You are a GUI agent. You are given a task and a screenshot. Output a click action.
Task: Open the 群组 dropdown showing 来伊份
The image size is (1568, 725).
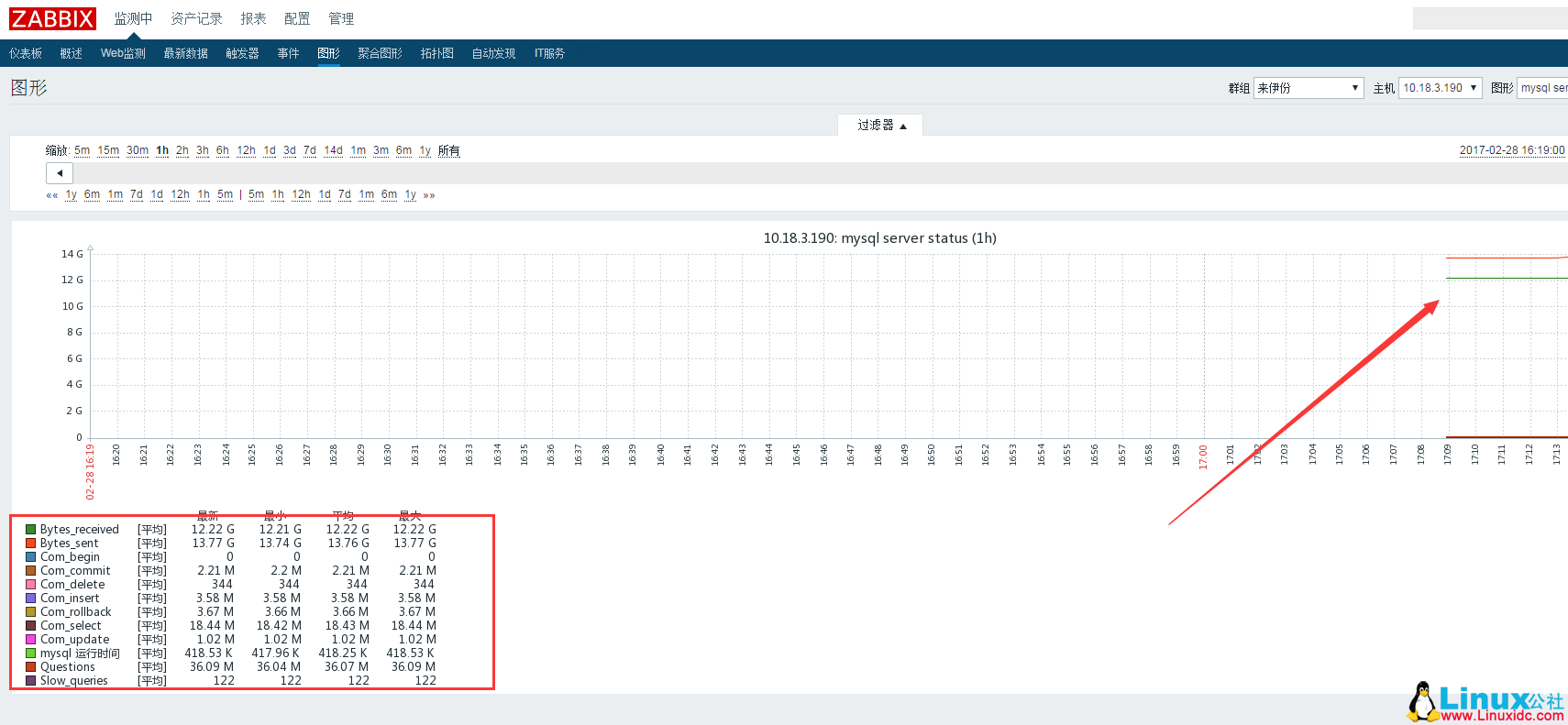(1309, 88)
